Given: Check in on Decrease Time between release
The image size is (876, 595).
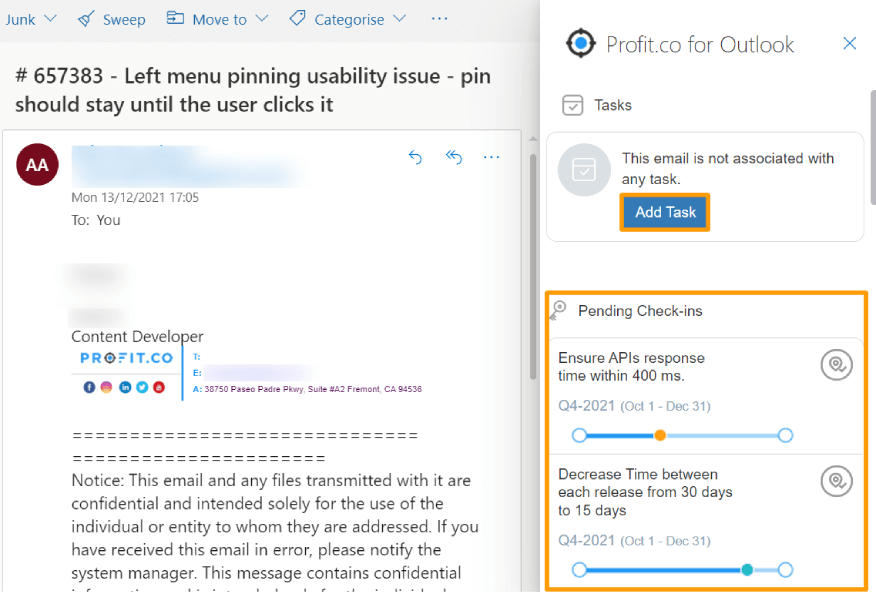Looking at the screenshot, I should (836, 481).
